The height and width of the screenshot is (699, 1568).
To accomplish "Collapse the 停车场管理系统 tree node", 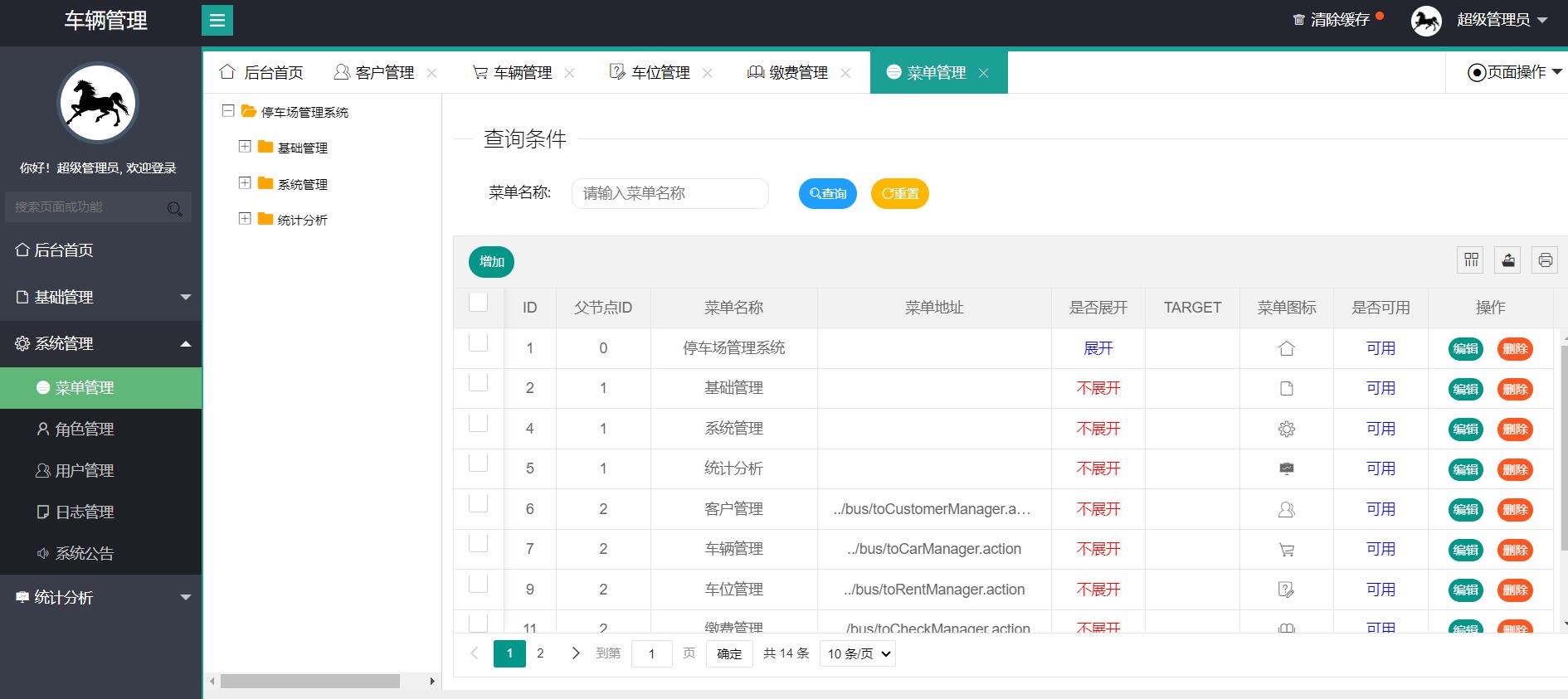I will (228, 110).
